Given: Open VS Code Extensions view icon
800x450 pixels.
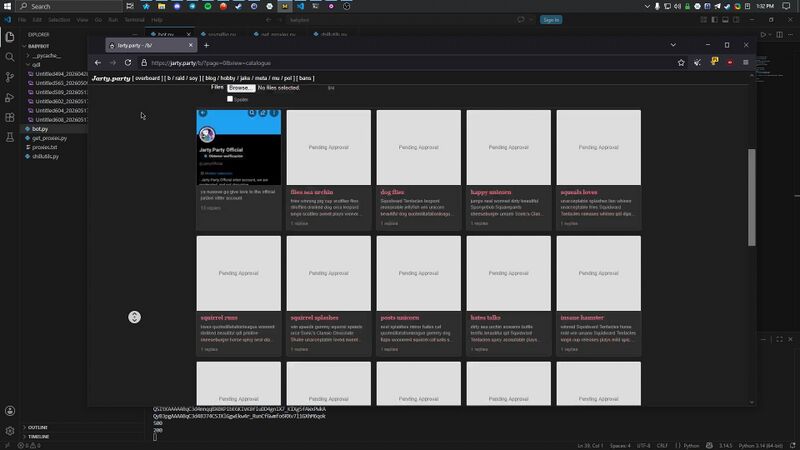Looking at the screenshot, I should tap(10, 117).
